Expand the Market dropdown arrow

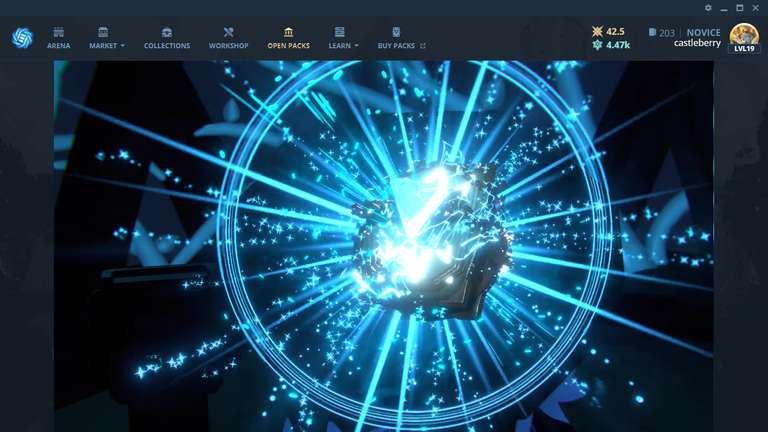(122, 46)
